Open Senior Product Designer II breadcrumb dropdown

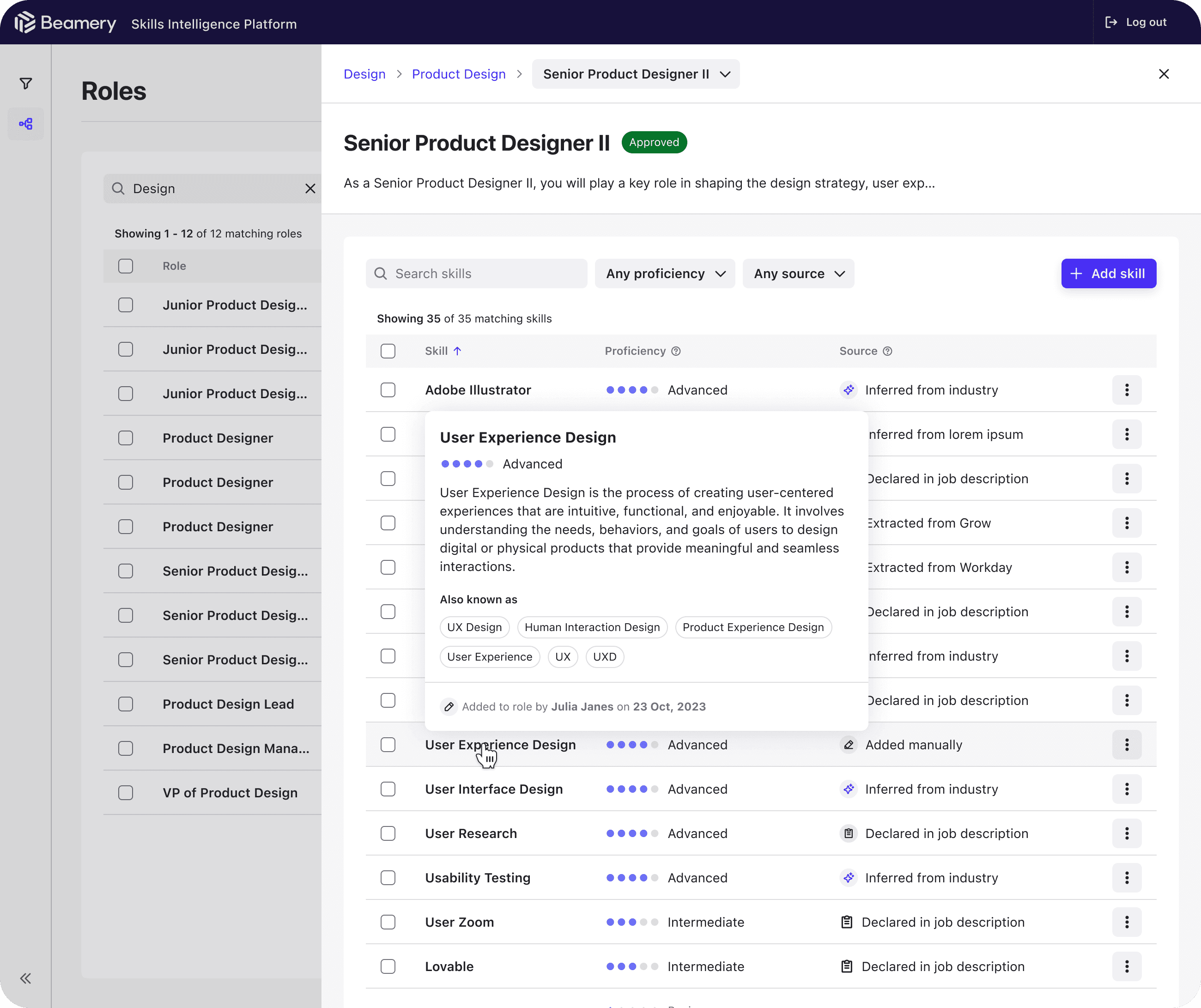[636, 74]
